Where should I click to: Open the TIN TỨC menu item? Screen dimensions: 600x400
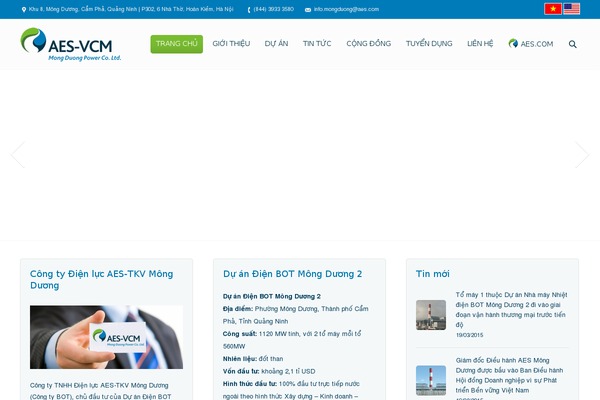coord(317,44)
